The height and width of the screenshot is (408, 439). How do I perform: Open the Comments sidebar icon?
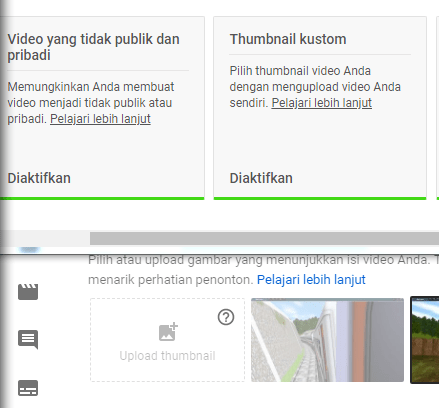click(x=28, y=339)
